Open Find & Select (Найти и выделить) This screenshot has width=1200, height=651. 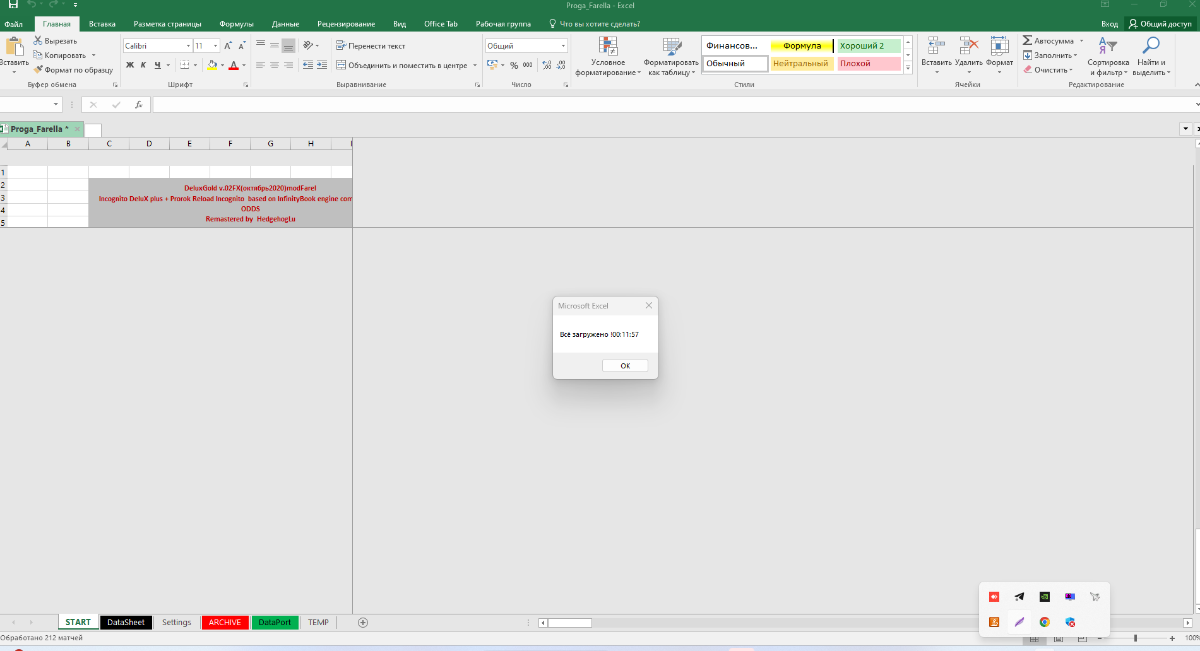click(x=1151, y=56)
